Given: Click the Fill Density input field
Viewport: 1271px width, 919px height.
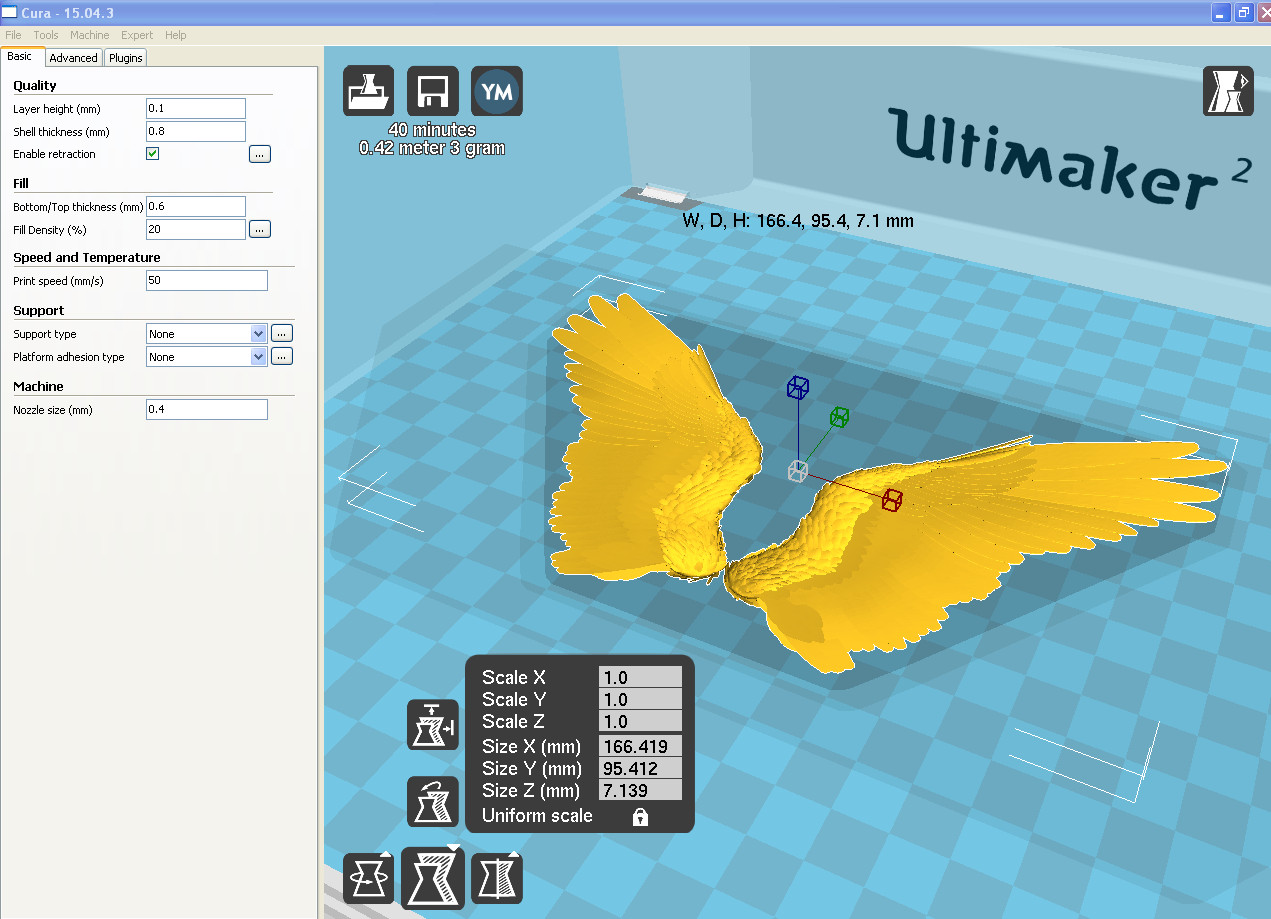Looking at the screenshot, I should coord(196,229).
